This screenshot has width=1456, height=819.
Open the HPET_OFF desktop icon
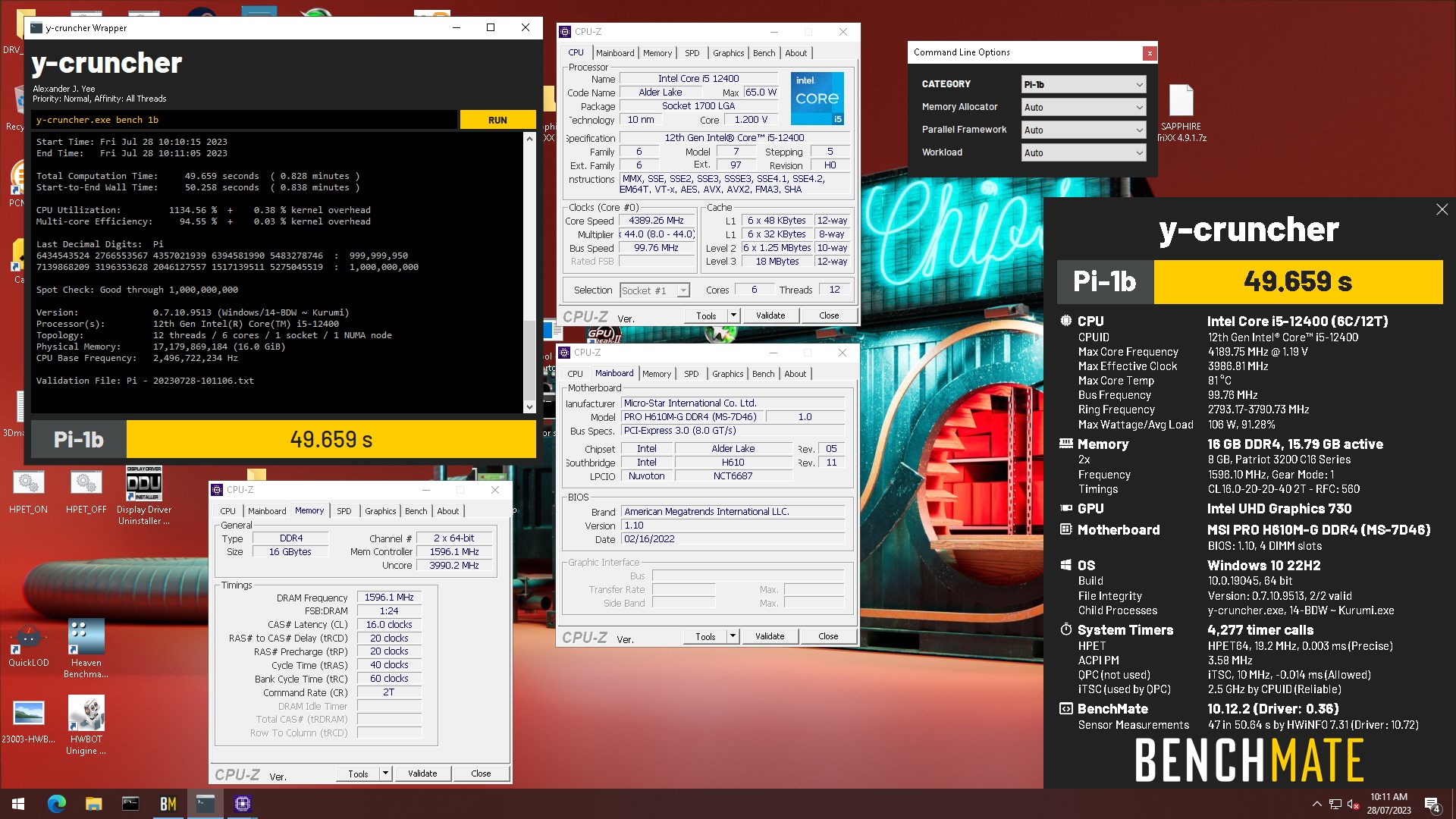pyautogui.click(x=86, y=491)
